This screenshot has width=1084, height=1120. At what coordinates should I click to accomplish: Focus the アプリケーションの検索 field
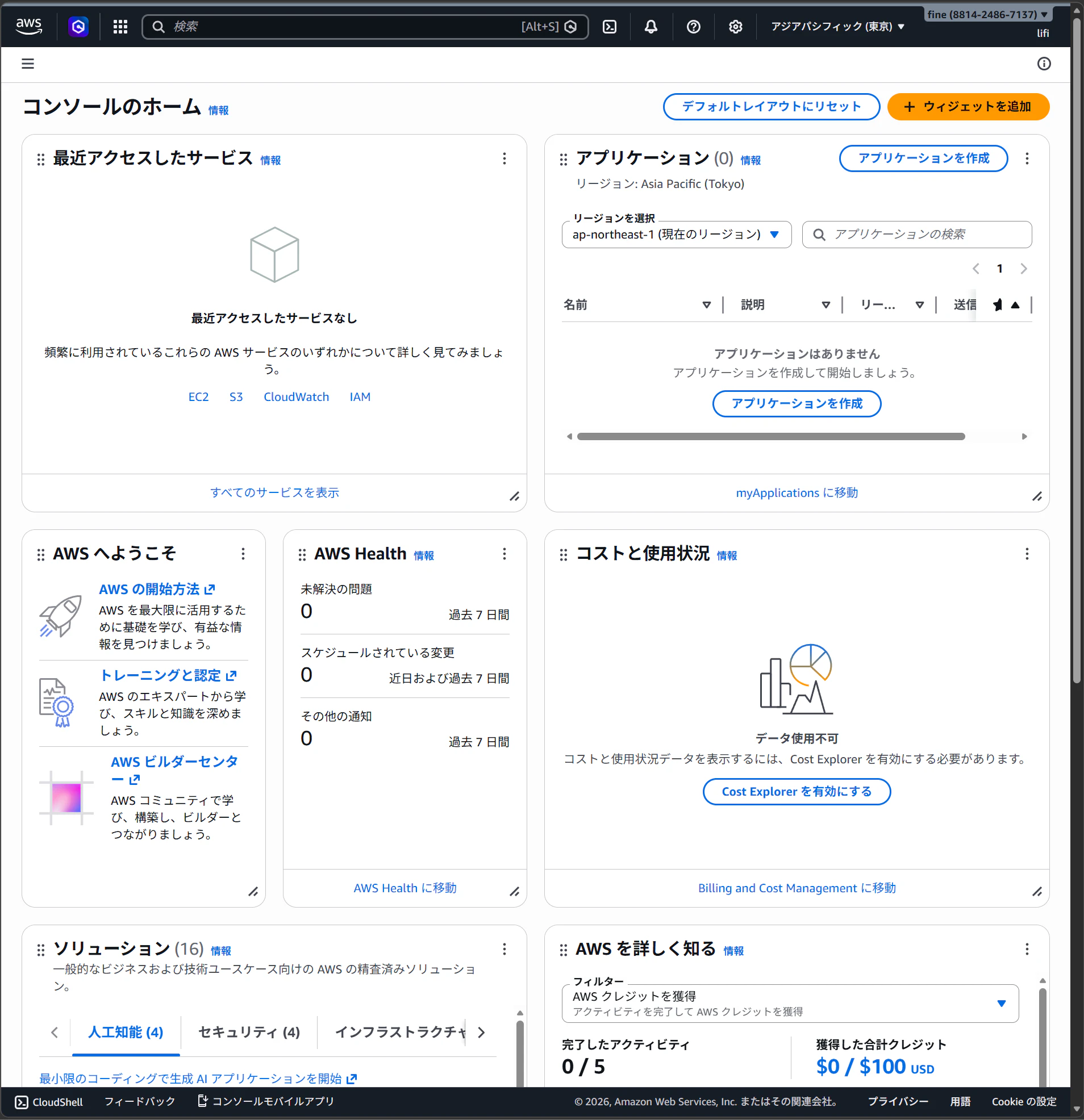tap(917, 235)
